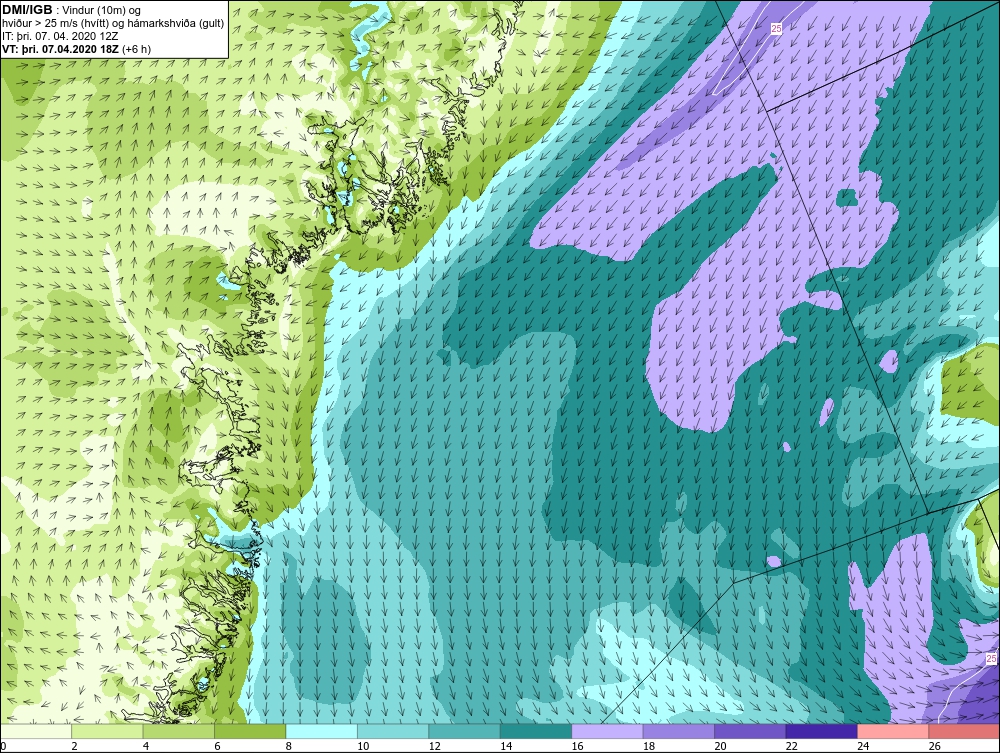Screen dimensions: 1000x753
Task: Click the legend scale number "20"
Action: (x=719, y=746)
